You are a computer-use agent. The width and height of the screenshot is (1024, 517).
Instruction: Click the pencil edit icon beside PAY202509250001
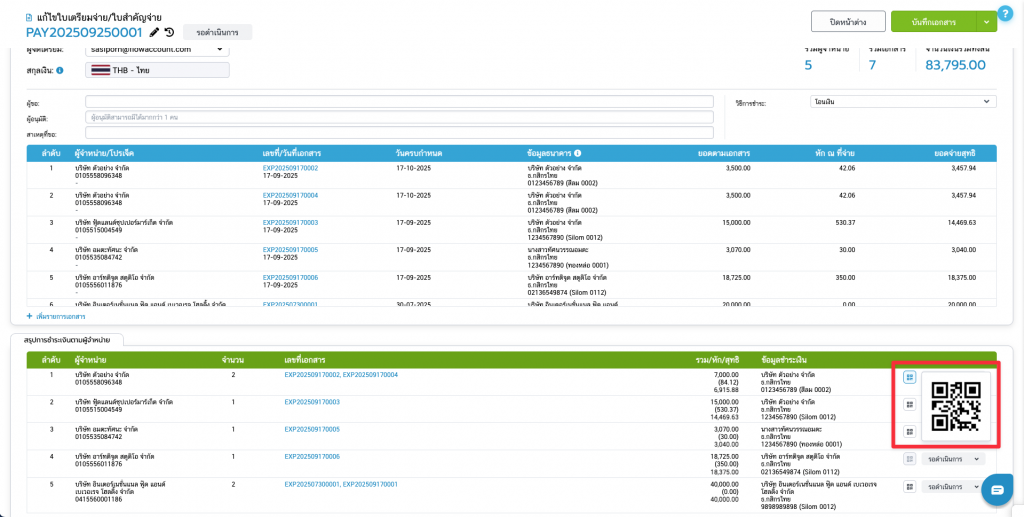tap(154, 32)
